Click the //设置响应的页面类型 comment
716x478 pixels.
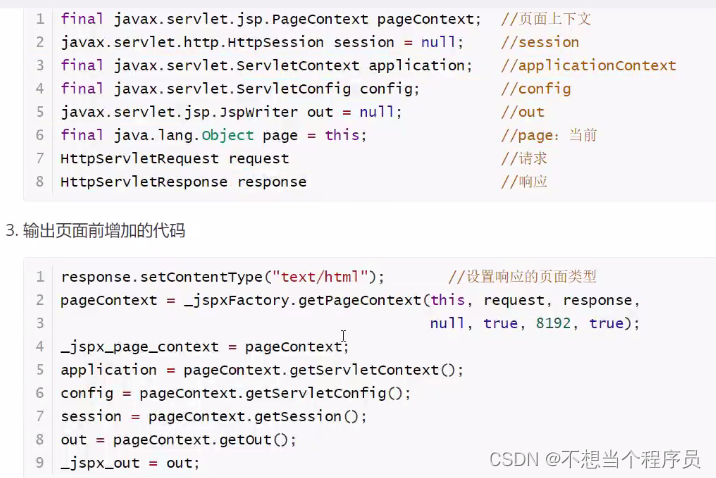(522, 276)
